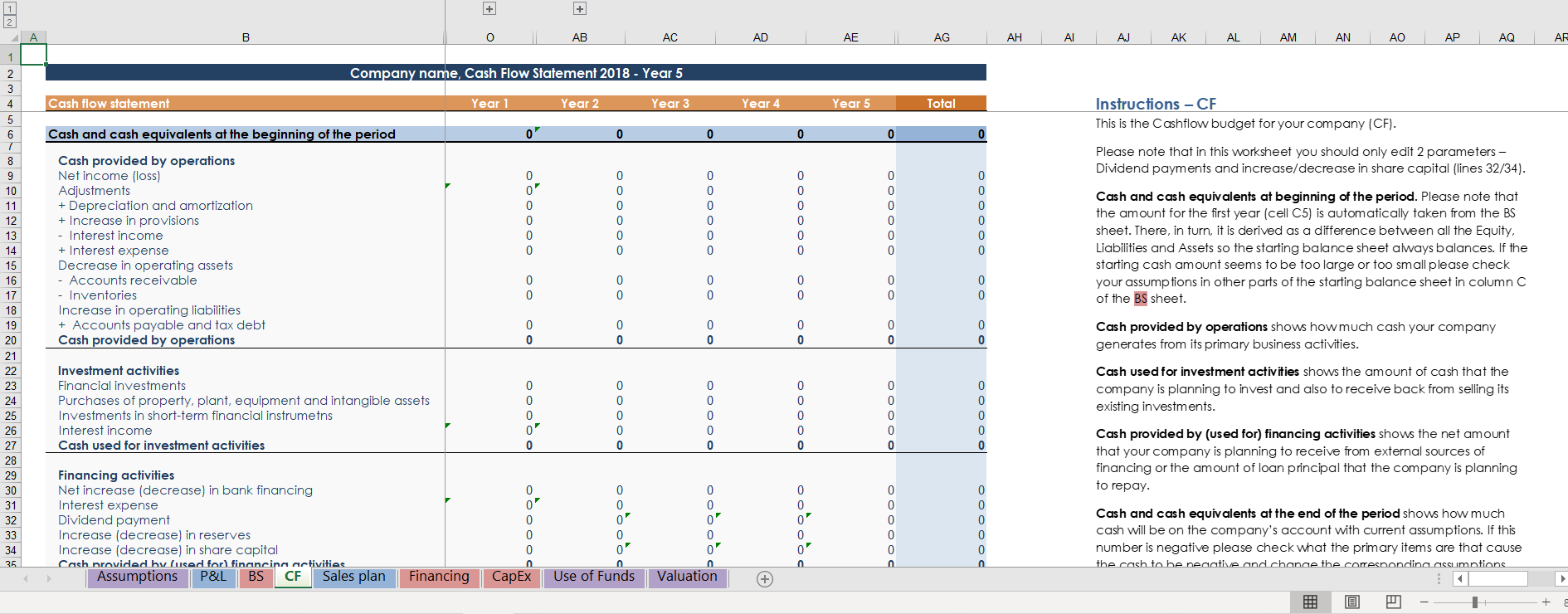Select column O header
Viewport: 1568px width, 614px height.
coord(490,37)
